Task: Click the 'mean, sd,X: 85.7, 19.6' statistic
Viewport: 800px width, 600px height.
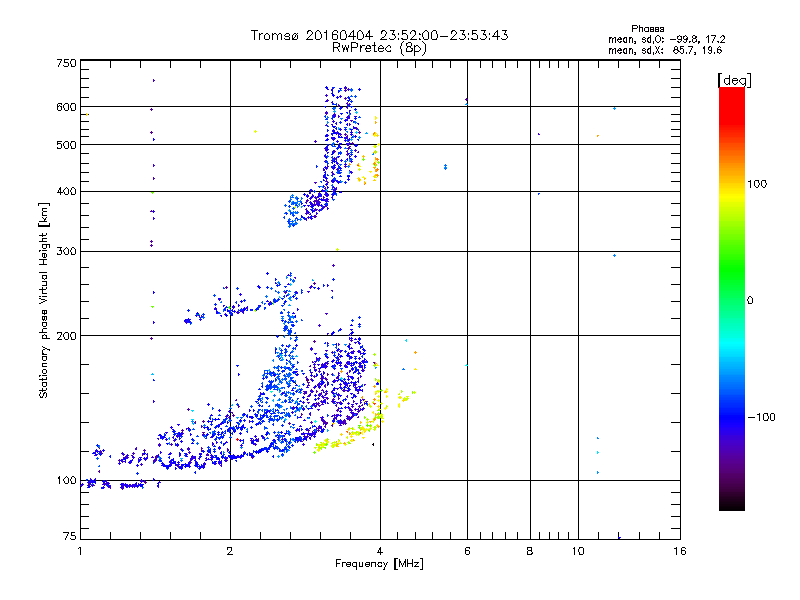Action: point(665,50)
